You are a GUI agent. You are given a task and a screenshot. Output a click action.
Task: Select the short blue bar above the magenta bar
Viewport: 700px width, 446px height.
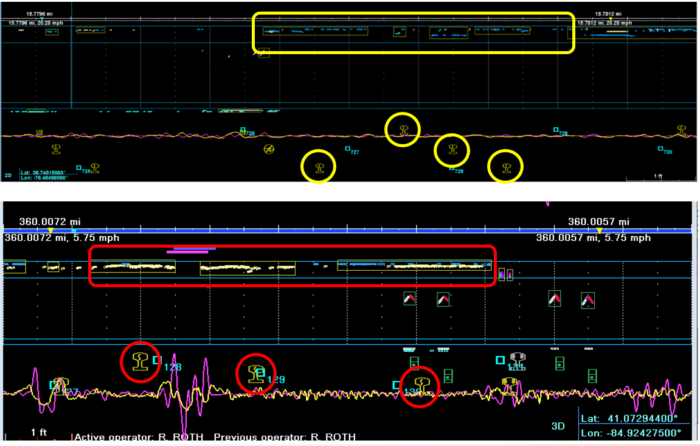point(195,248)
